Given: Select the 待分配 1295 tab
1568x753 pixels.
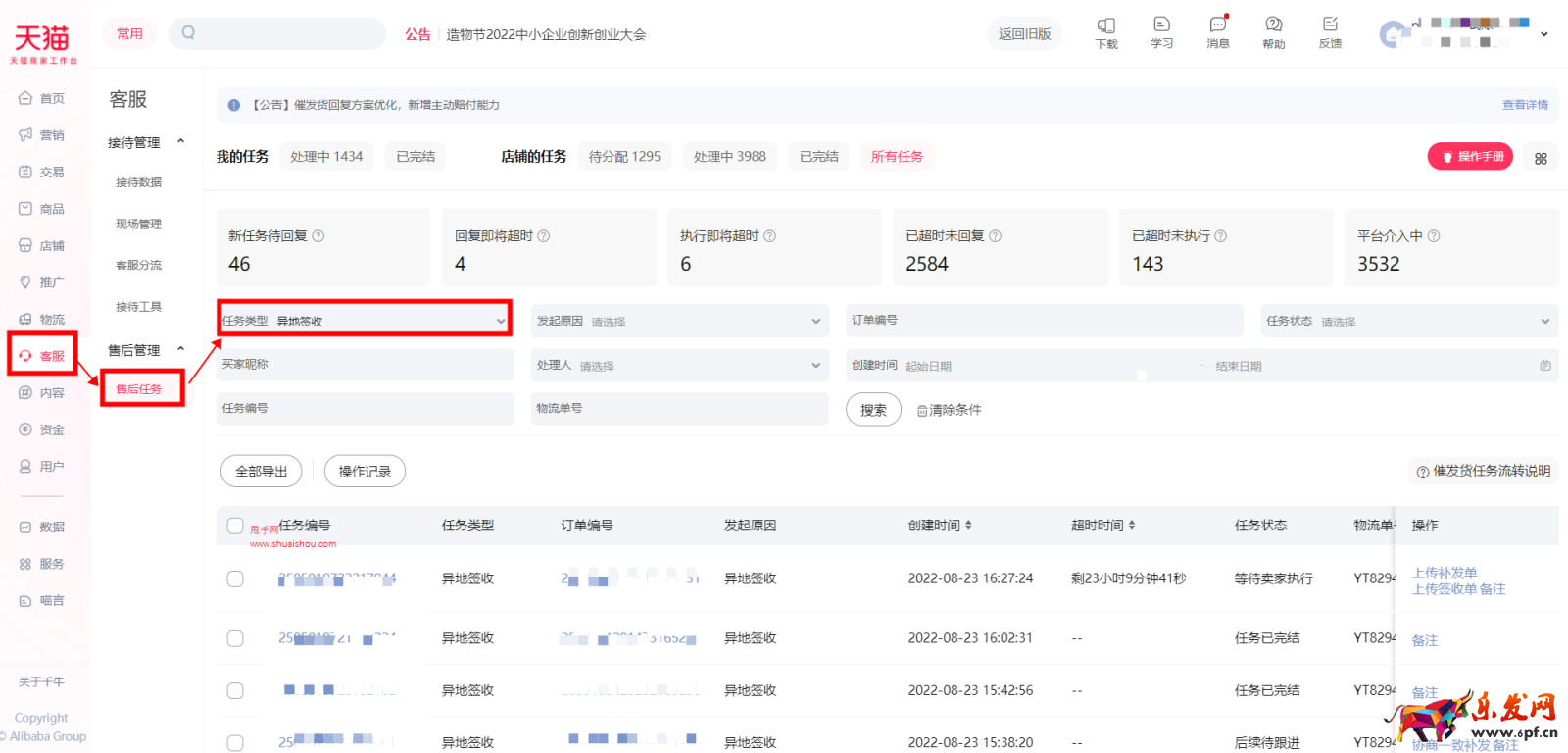Looking at the screenshot, I should point(624,157).
